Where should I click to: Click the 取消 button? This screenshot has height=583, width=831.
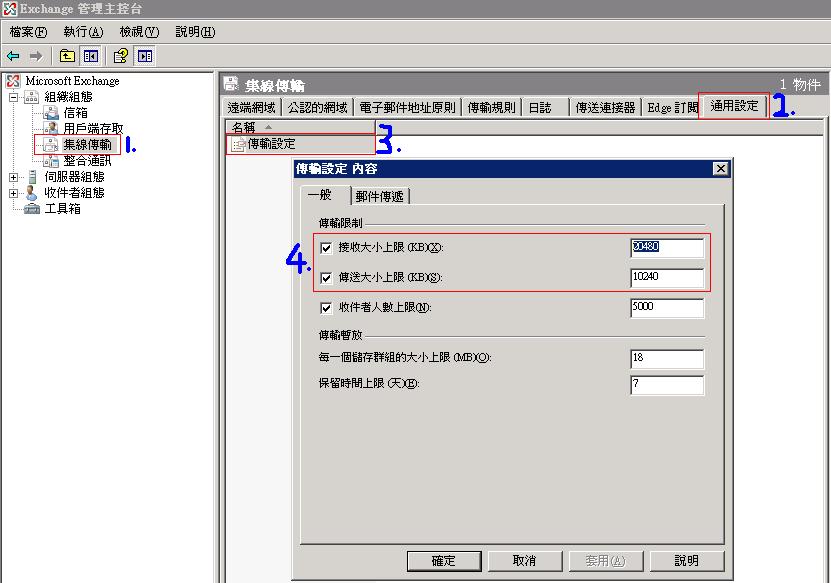[x=525, y=561]
